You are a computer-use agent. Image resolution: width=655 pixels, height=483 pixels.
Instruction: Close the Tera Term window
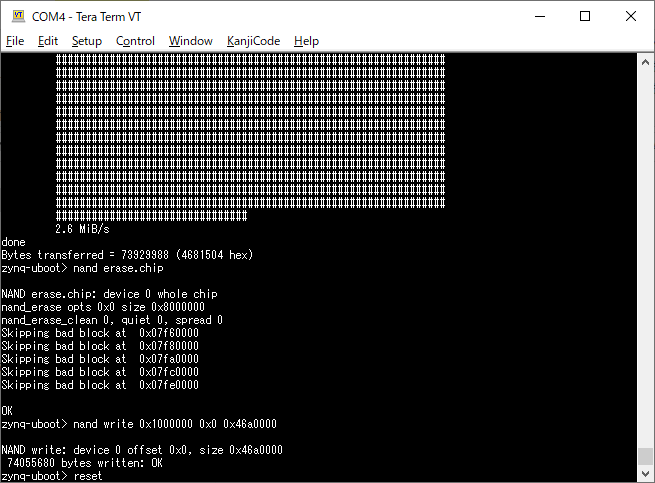pos(631,17)
